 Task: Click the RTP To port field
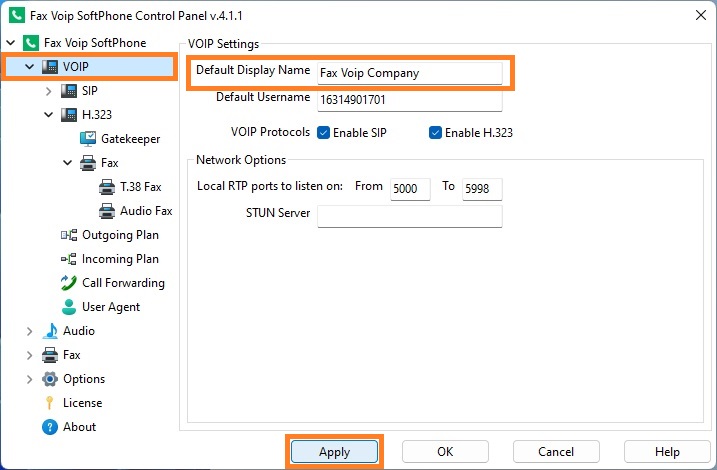coord(482,189)
